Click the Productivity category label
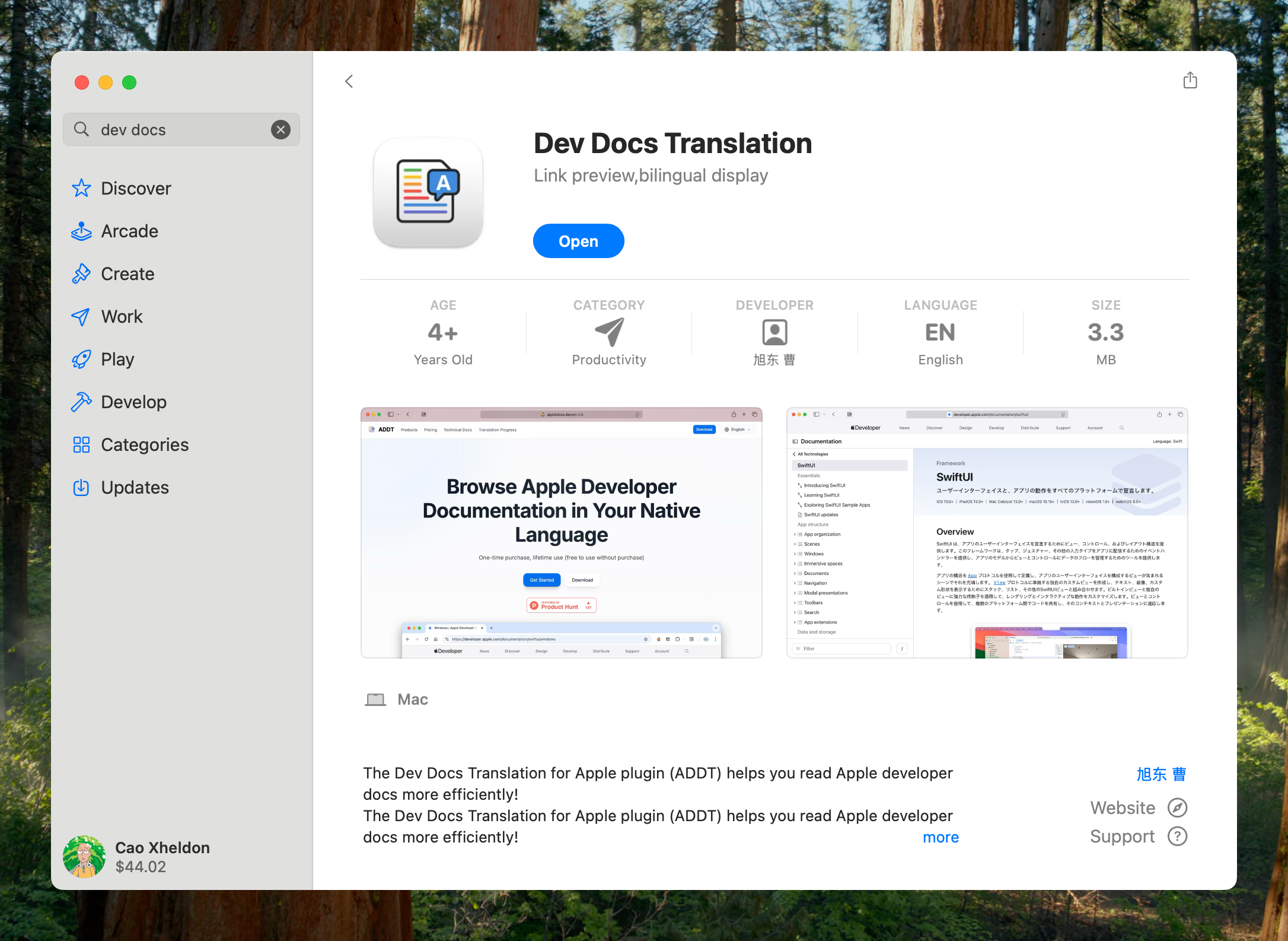1288x941 pixels. [x=609, y=360]
